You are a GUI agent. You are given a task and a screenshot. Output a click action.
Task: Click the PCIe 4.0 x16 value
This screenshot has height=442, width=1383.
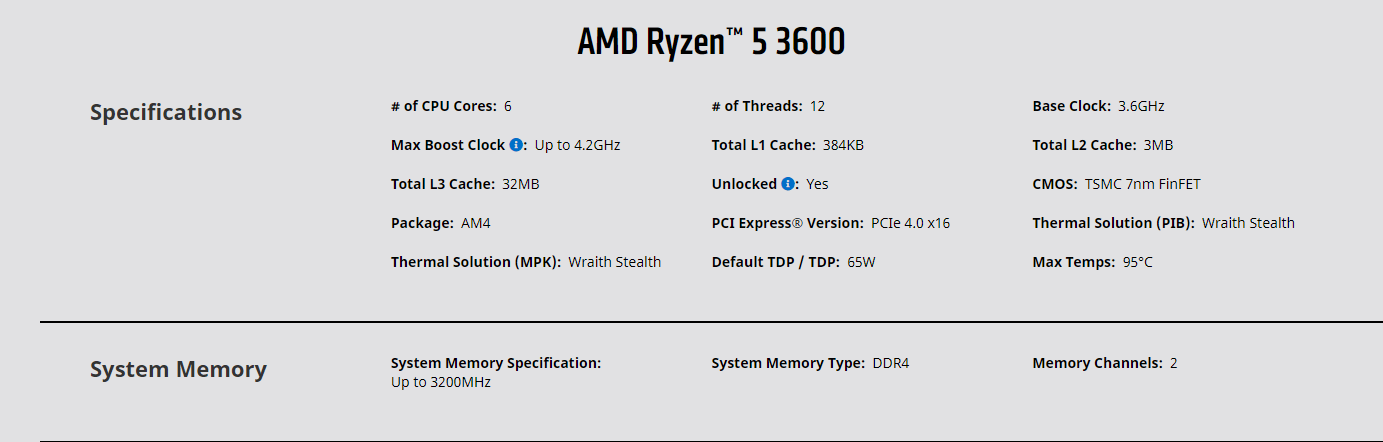[910, 223]
